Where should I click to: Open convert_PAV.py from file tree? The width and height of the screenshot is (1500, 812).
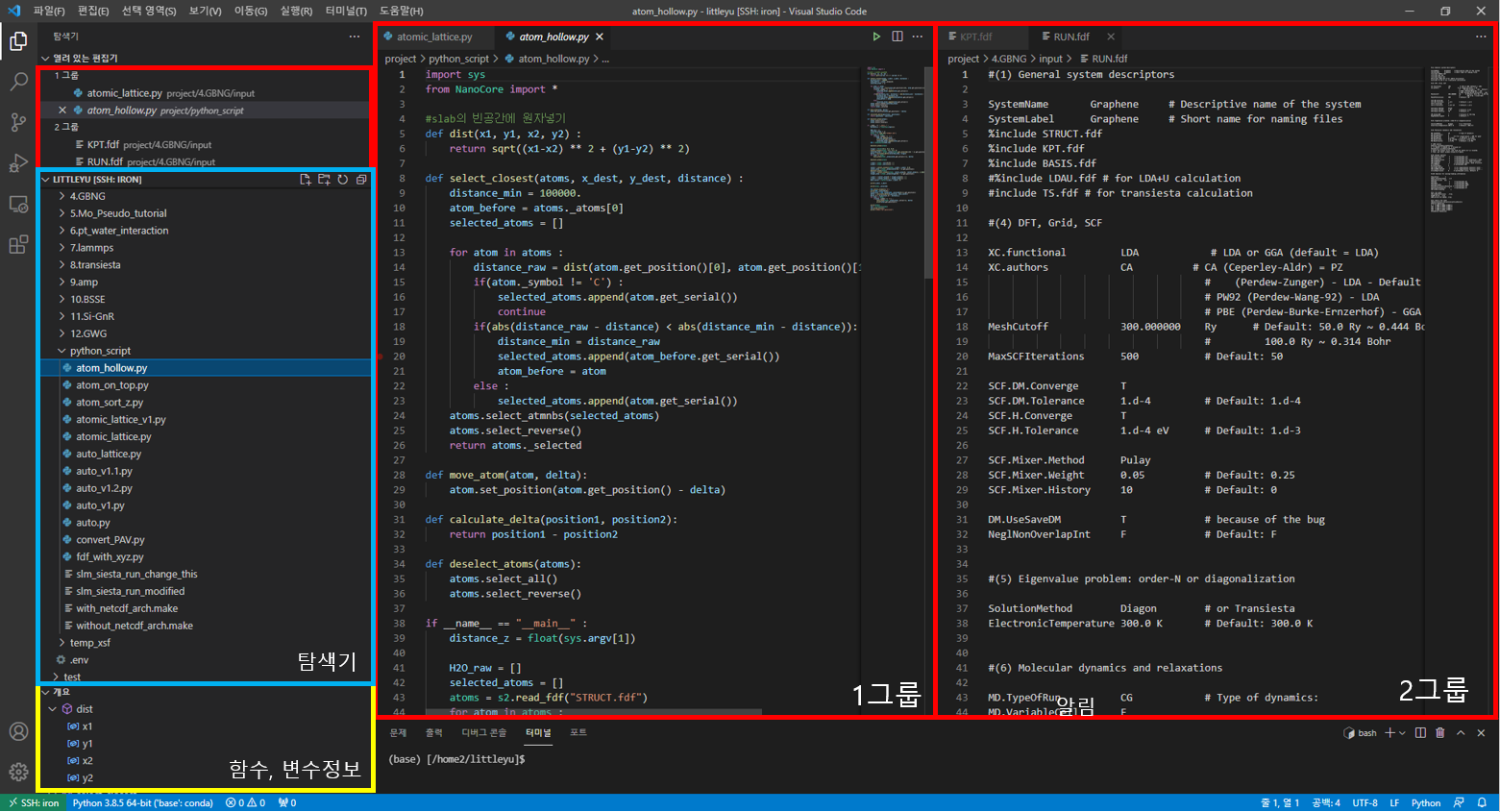point(111,540)
